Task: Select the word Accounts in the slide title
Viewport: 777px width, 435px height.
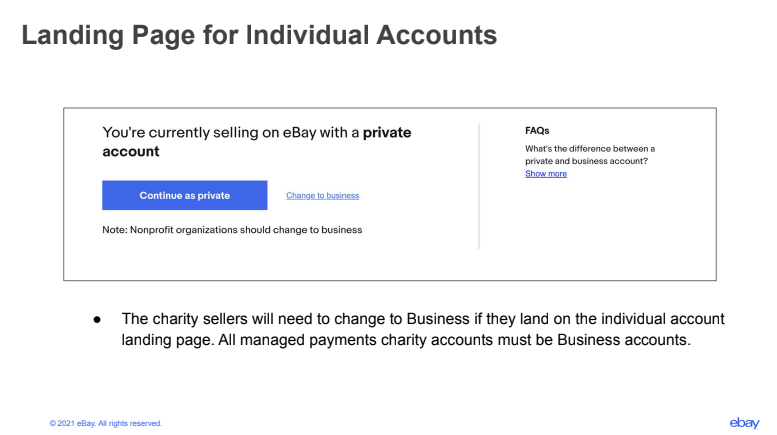Action: click(437, 35)
